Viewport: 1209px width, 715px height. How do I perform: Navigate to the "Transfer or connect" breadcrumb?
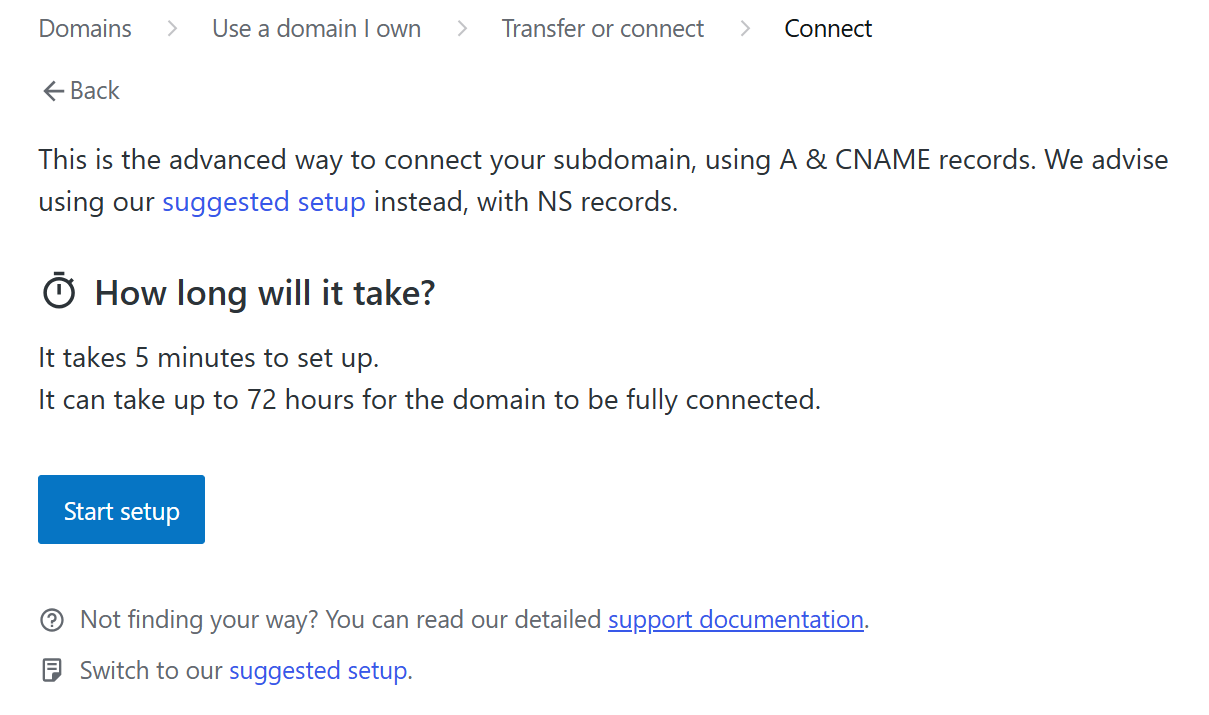pyautogui.click(x=602, y=29)
